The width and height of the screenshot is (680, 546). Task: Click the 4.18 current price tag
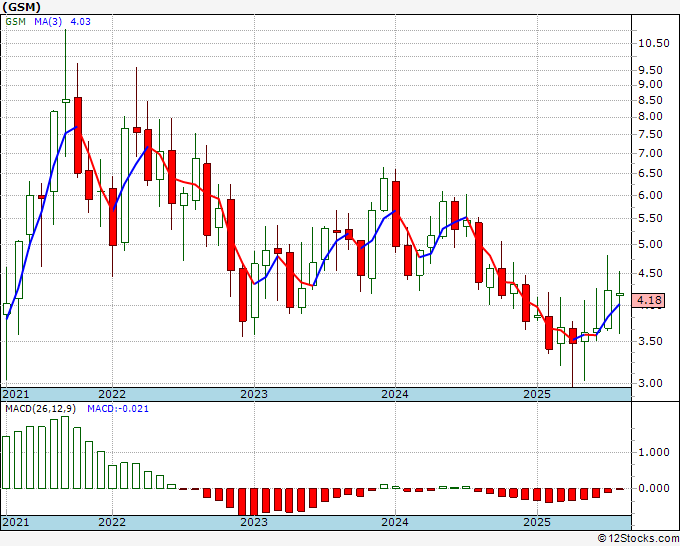point(650,300)
